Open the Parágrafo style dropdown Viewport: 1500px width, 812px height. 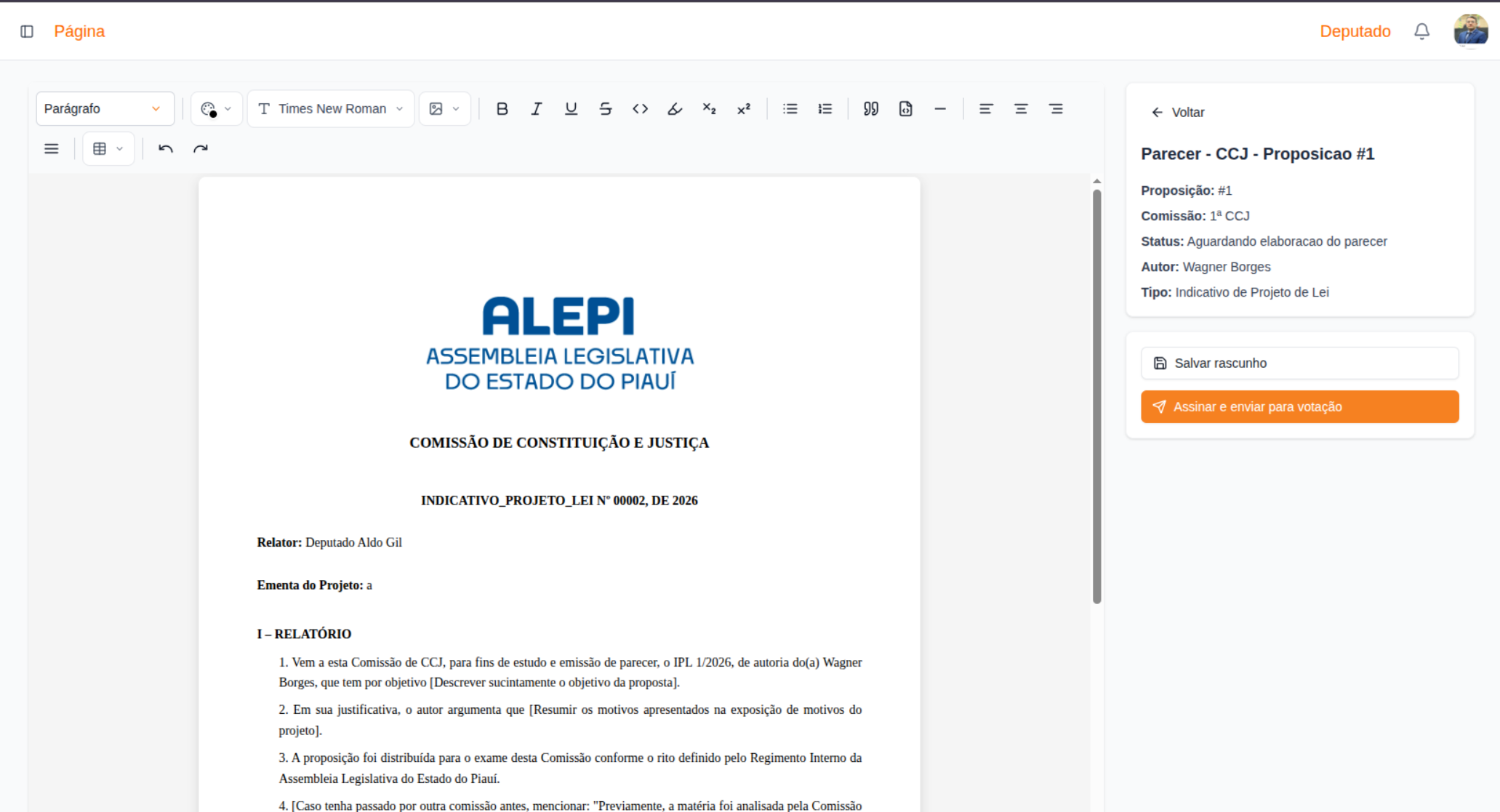pos(105,109)
